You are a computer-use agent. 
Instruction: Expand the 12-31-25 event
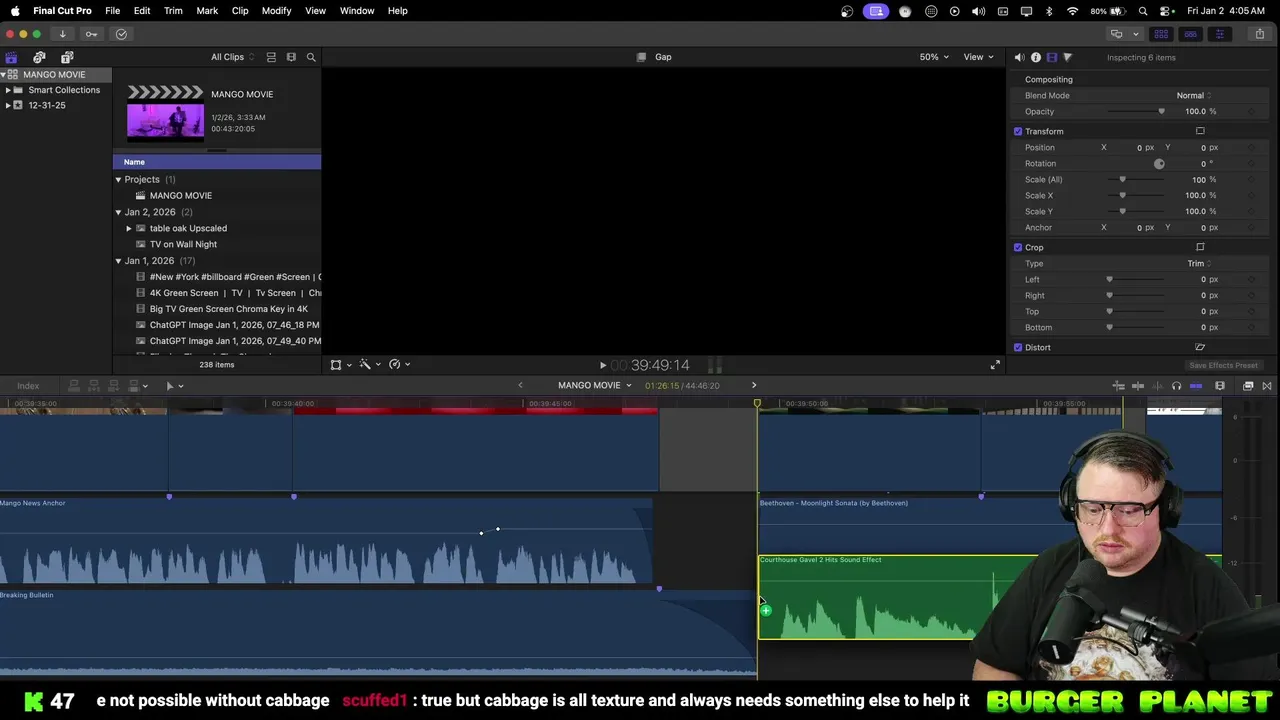[x=8, y=105]
